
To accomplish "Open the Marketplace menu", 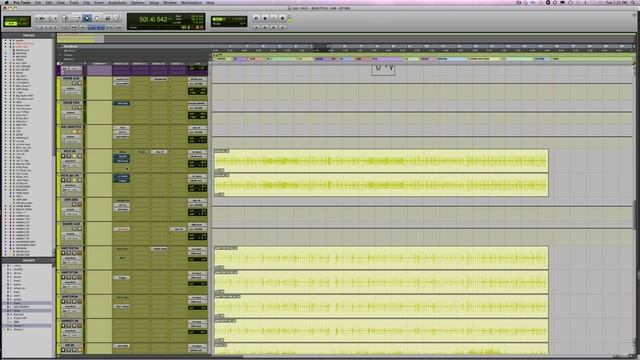I will [x=191, y=2].
